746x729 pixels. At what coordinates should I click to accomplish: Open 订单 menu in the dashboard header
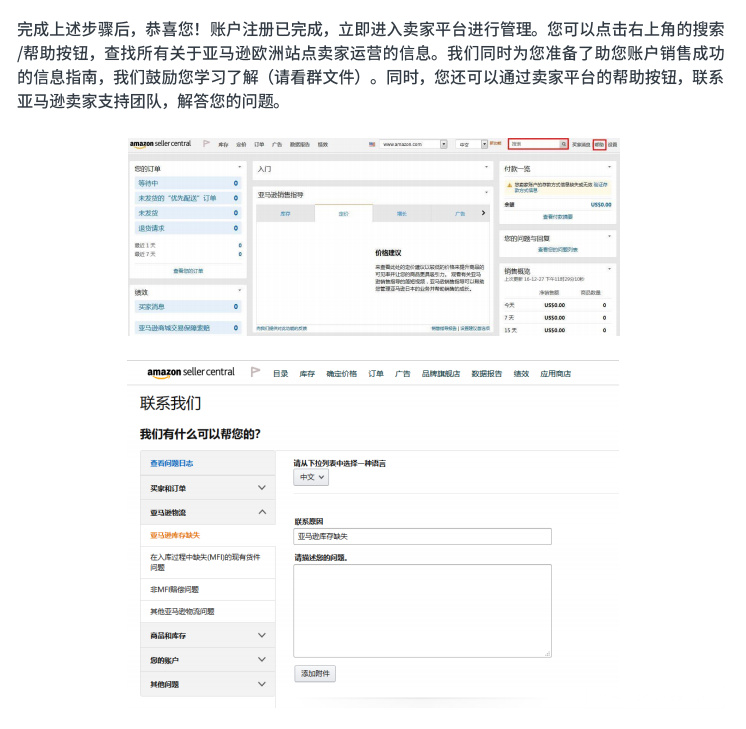pyautogui.click(x=259, y=144)
